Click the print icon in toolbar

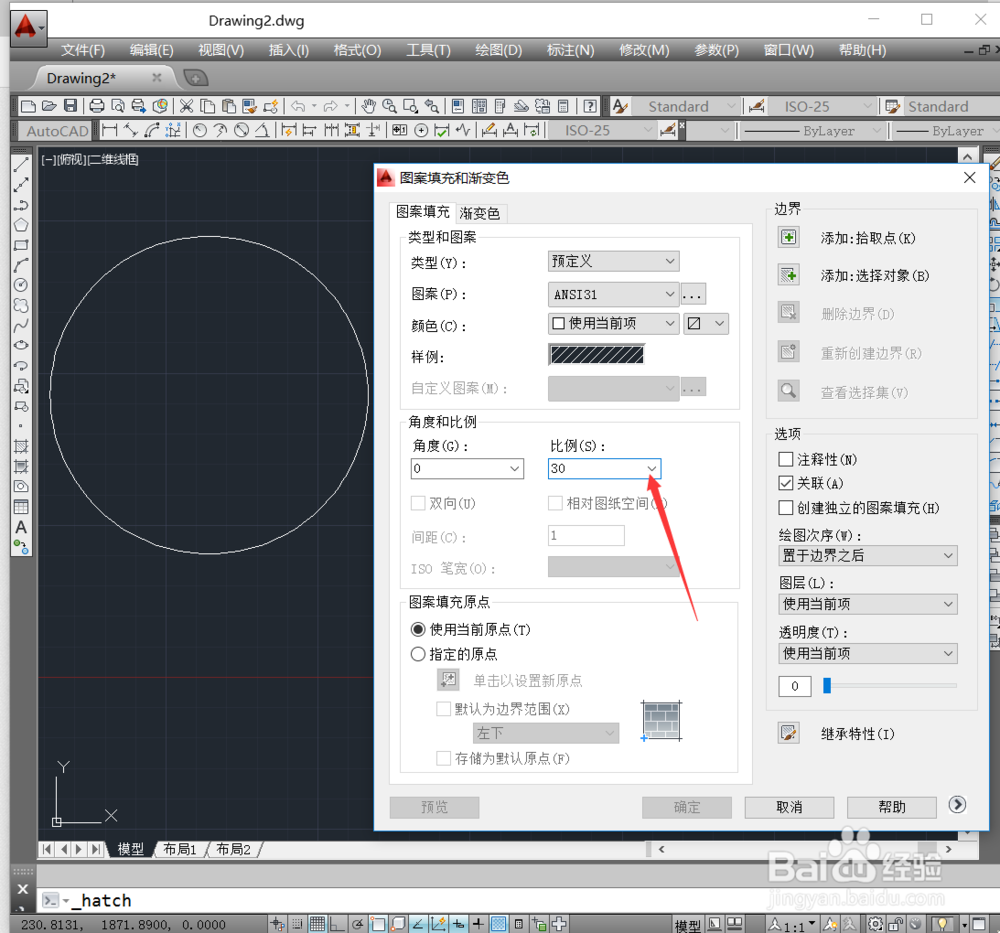pos(96,106)
